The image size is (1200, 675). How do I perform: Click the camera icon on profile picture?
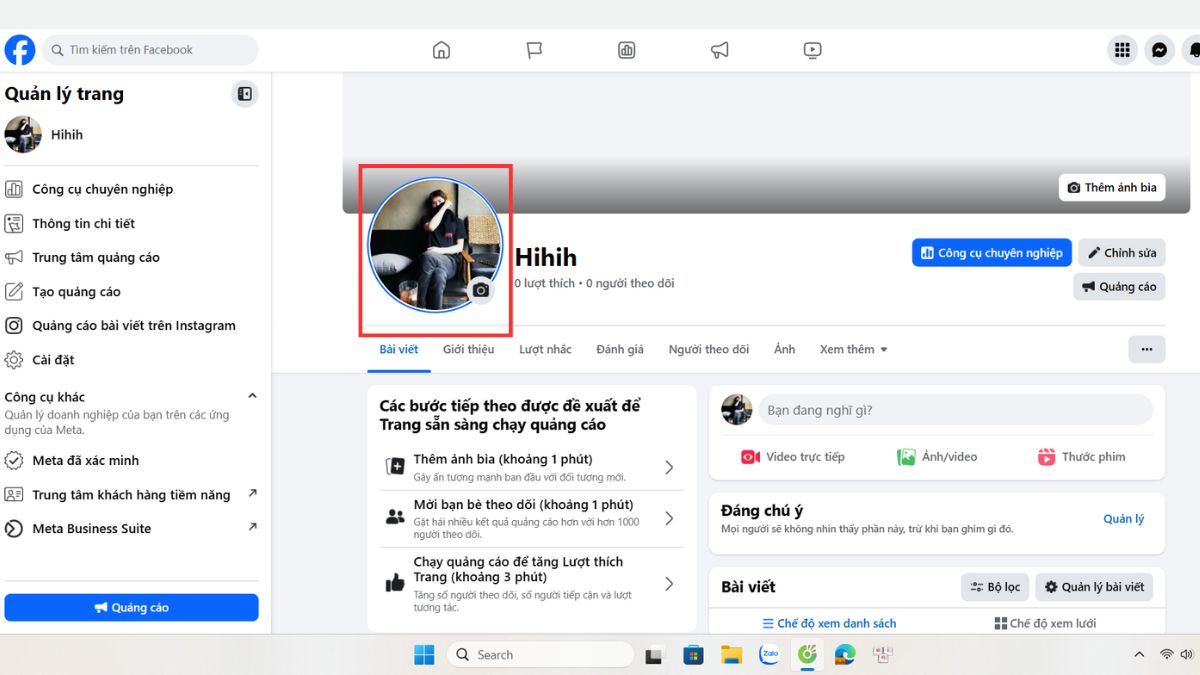(x=481, y=290)
